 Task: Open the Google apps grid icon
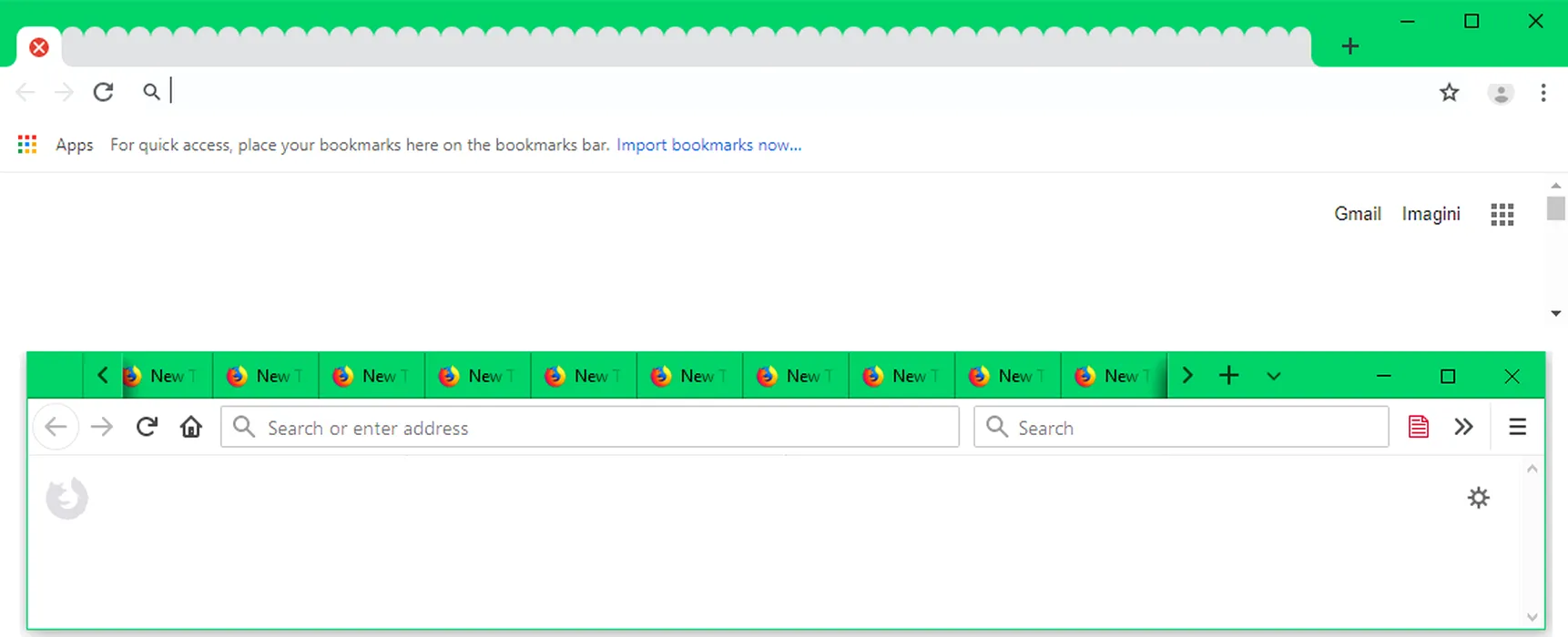pos(1502,215)
